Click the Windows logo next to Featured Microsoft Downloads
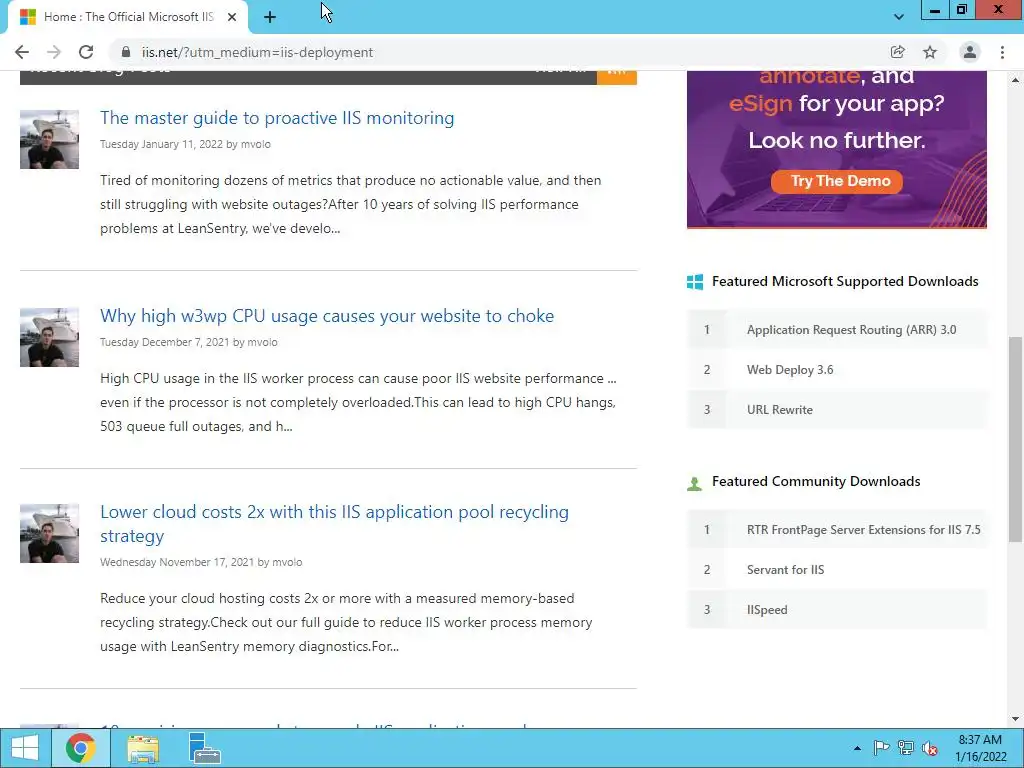This screenshot has width=1024, height=768. click(x=695, y=281)
